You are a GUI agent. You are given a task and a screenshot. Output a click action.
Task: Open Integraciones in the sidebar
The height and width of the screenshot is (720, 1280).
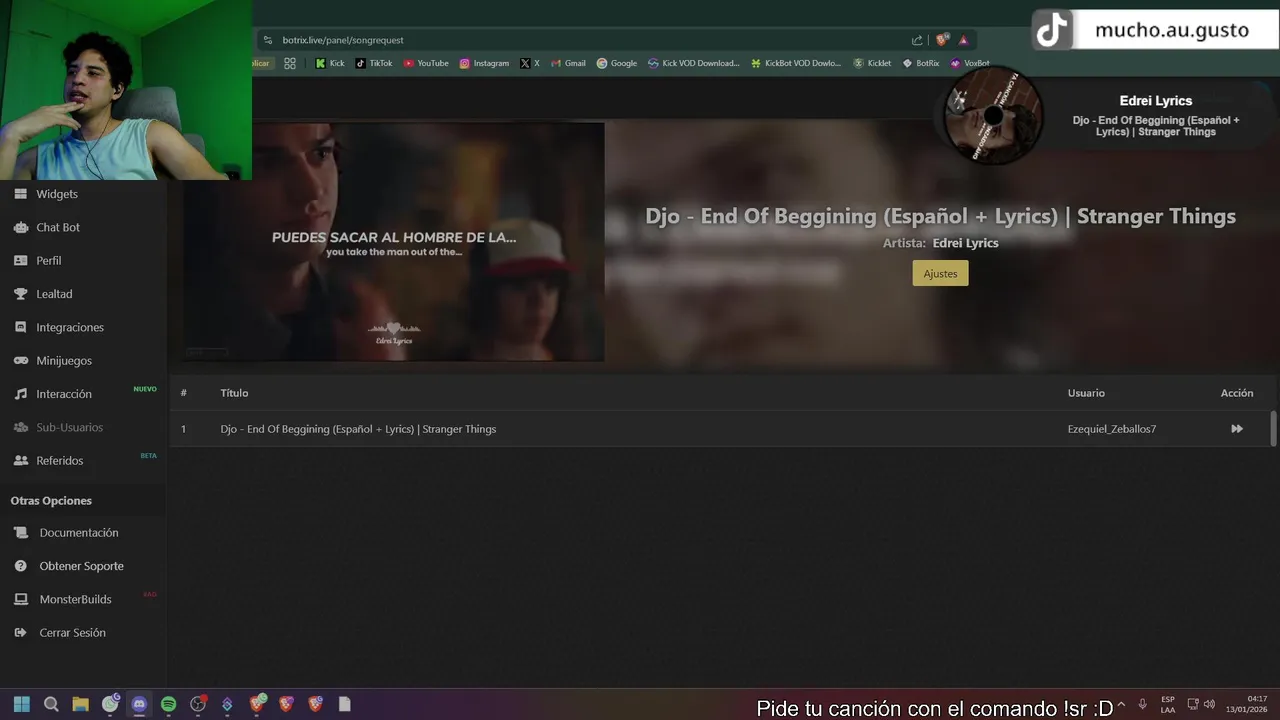[70, 328]
